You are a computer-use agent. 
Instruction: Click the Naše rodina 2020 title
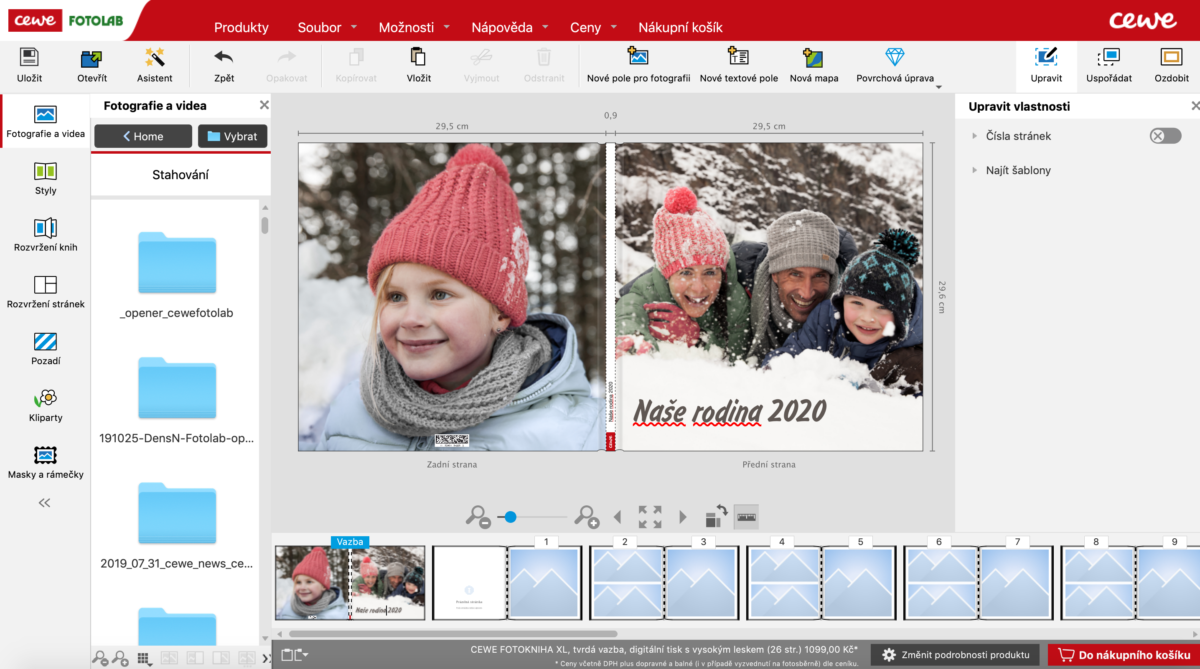tap(729, 411)
